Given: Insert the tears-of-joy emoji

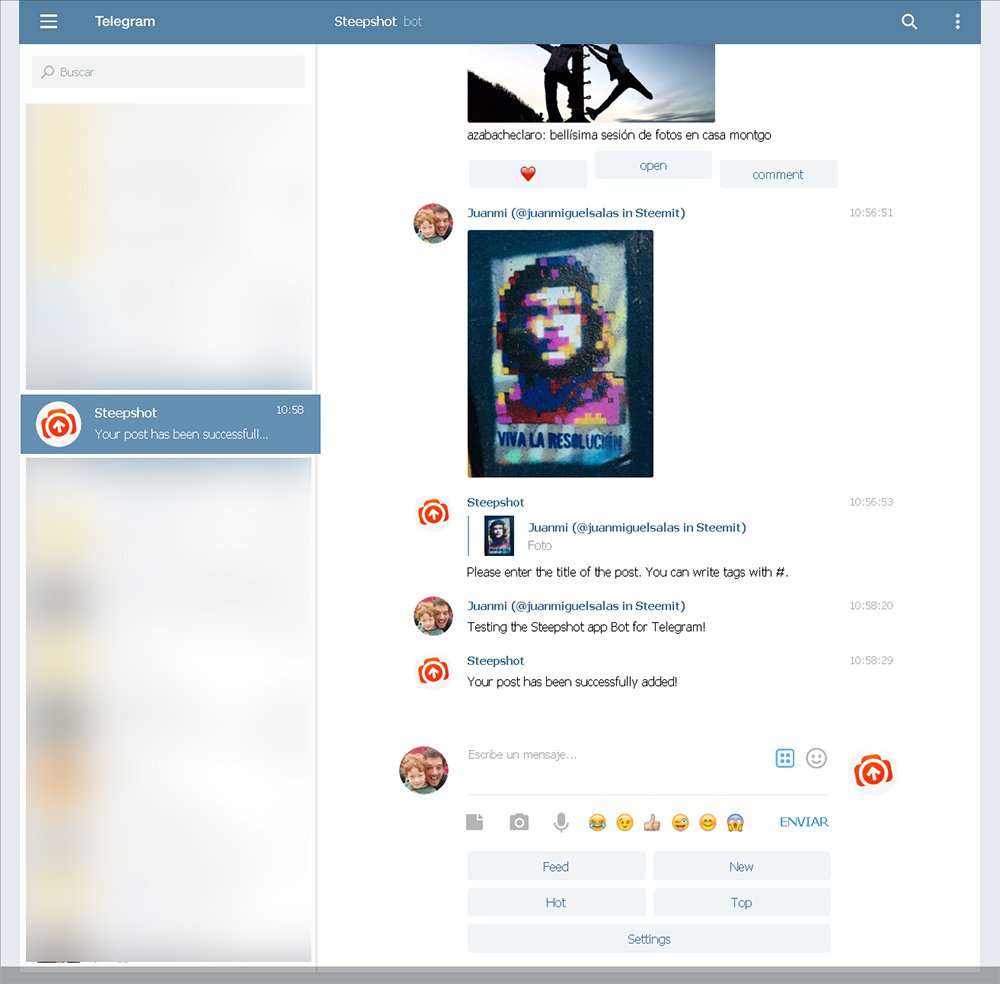Looking at the screenshot, I should coord(597,823).
